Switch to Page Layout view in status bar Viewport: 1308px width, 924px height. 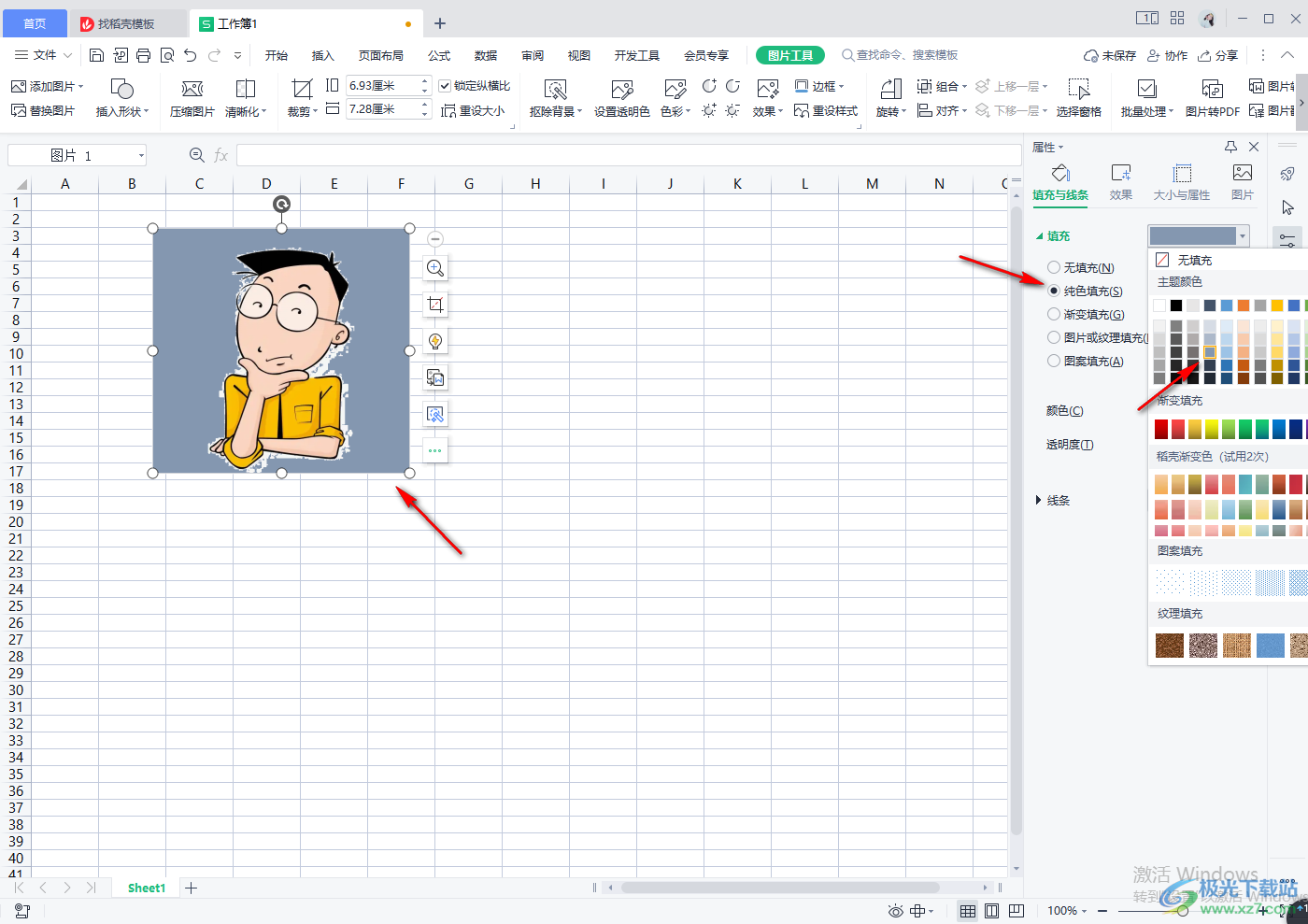tap(992, 910)
